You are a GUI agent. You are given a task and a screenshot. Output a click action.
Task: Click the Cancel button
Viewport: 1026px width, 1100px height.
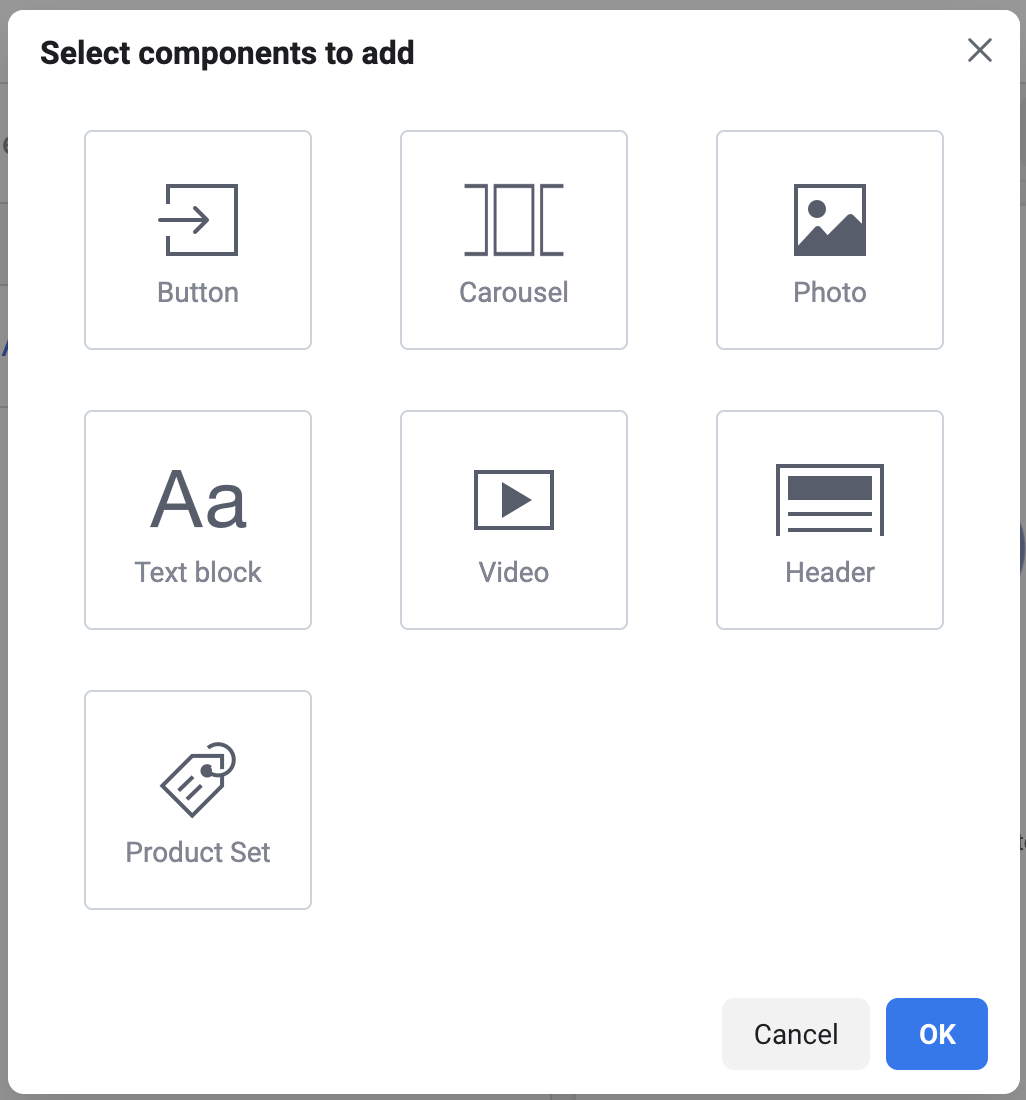click(796, 1034)
